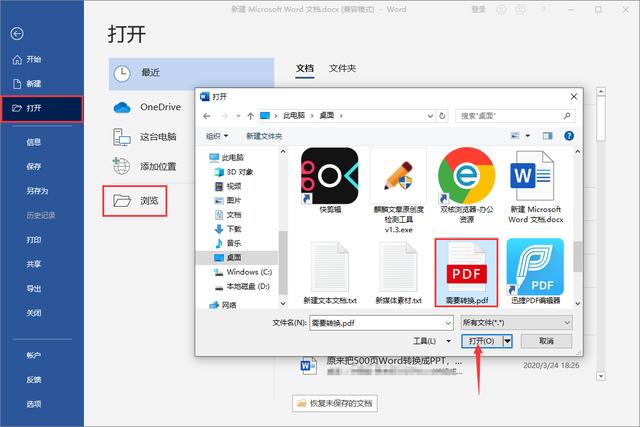Click 新建文件夹 (New folder) button
The width and height of the screenshot is (640, 427).
264,136
